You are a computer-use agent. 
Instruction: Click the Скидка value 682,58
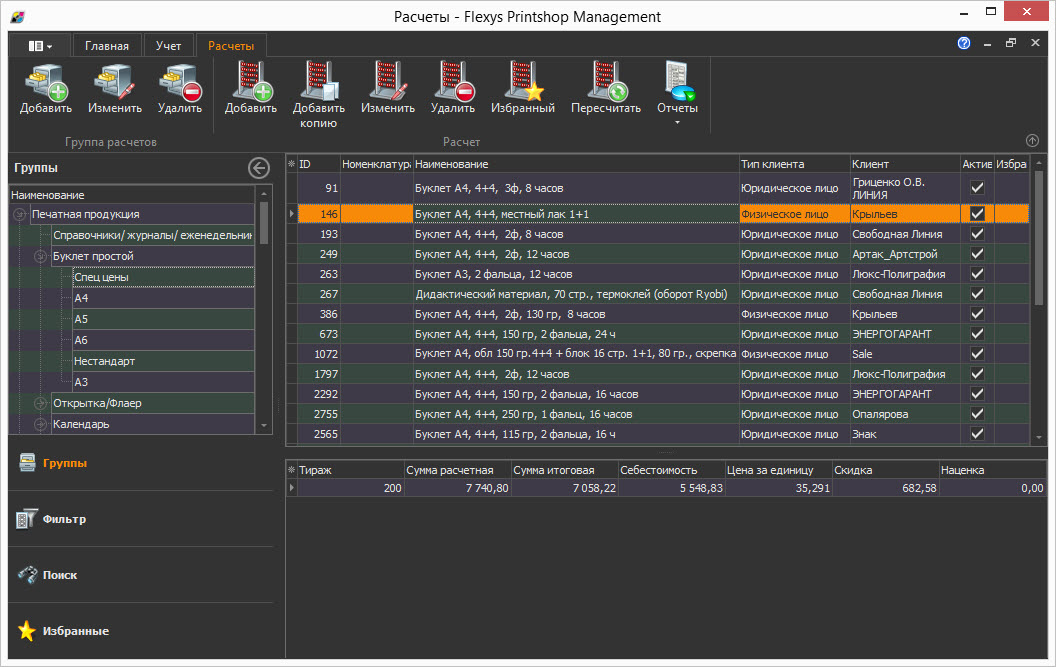coord(886,488)
